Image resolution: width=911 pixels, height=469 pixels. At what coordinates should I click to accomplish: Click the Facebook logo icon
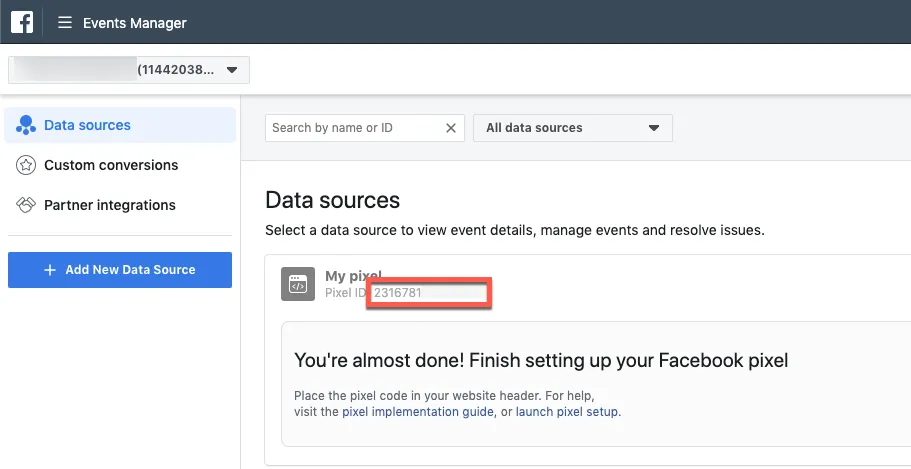click(x=22, y=22)
